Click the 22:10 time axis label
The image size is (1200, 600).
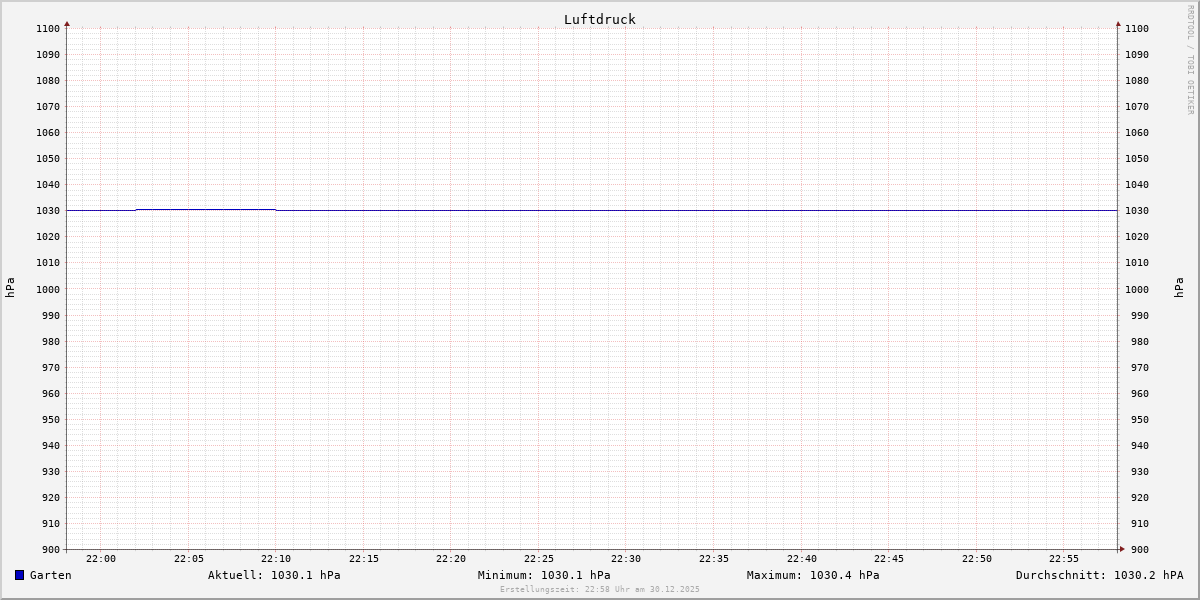[276, 559]
